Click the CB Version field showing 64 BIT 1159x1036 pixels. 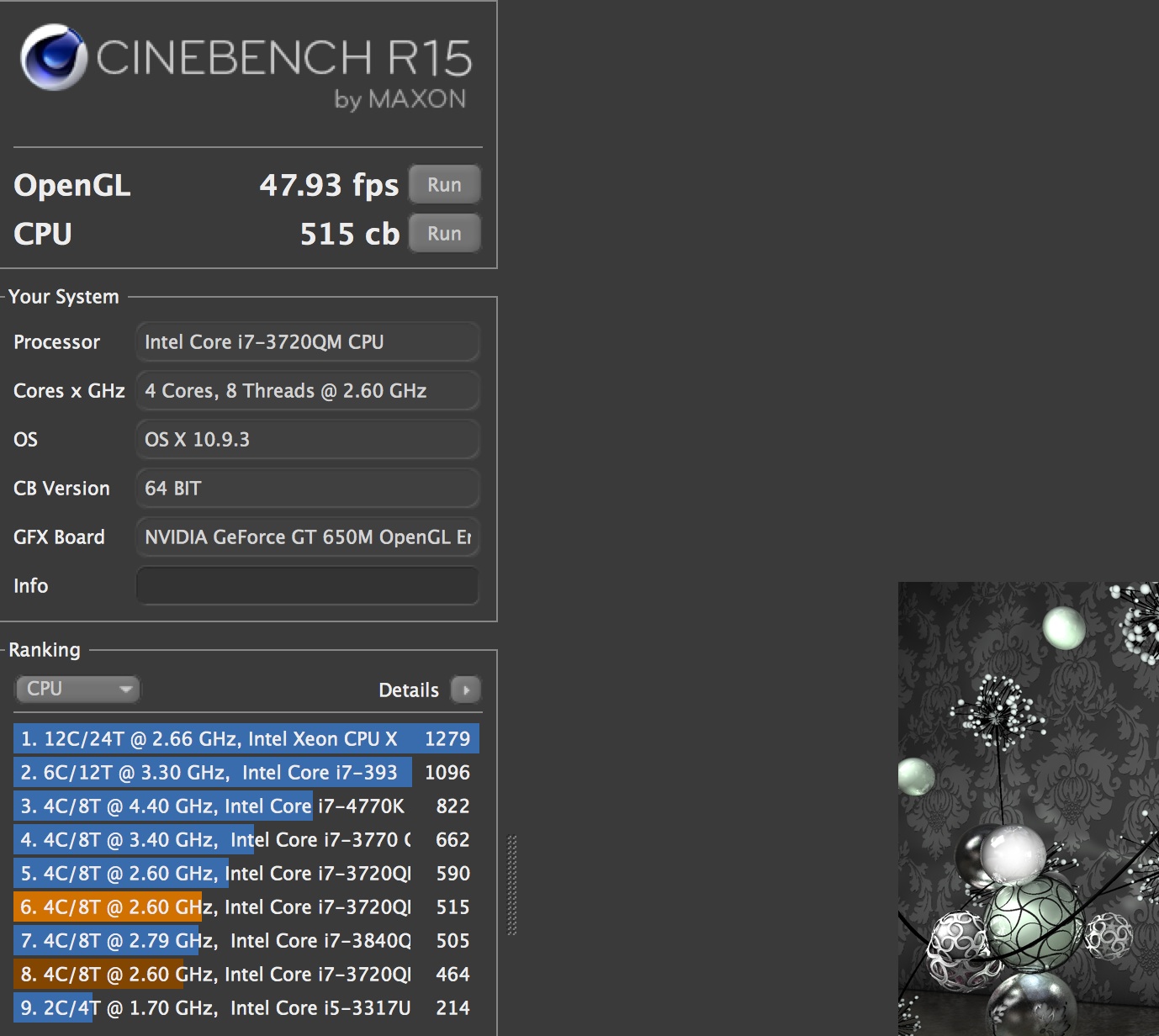click(x=307, y=489)
